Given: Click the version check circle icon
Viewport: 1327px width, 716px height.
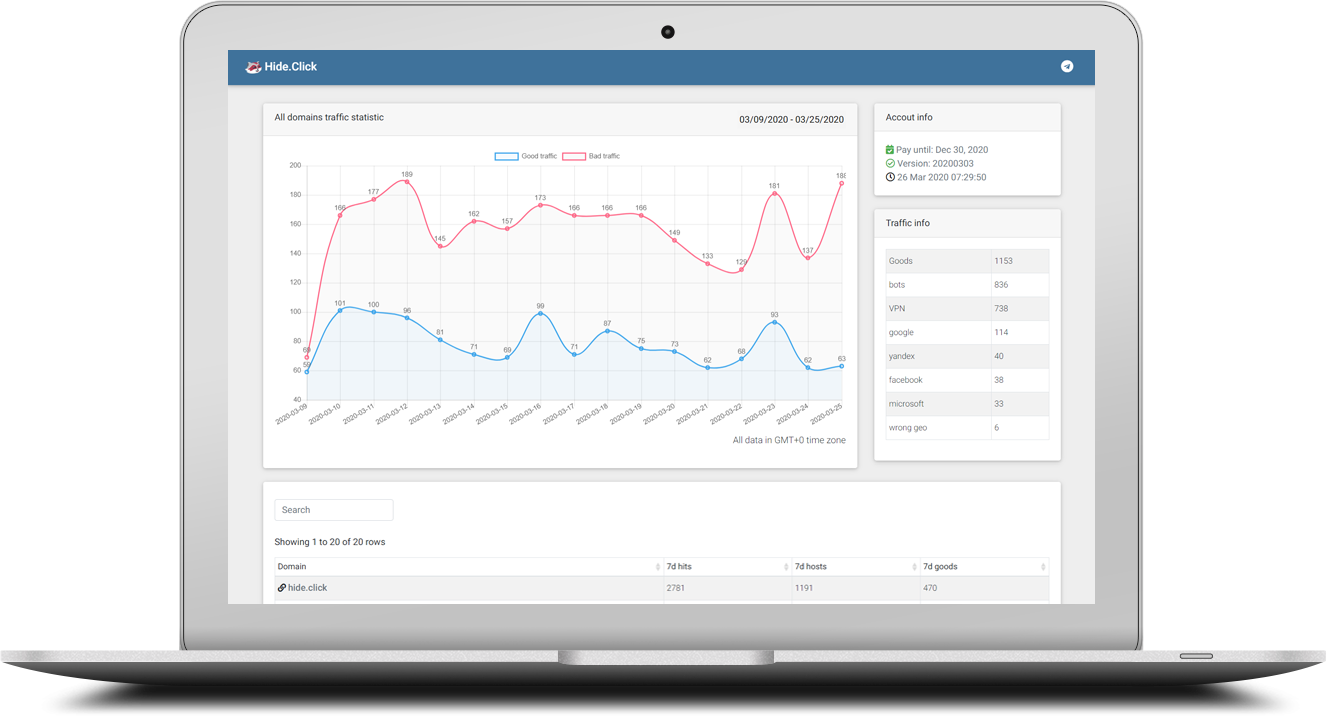Looking at the screenshot, I should 890,164.
